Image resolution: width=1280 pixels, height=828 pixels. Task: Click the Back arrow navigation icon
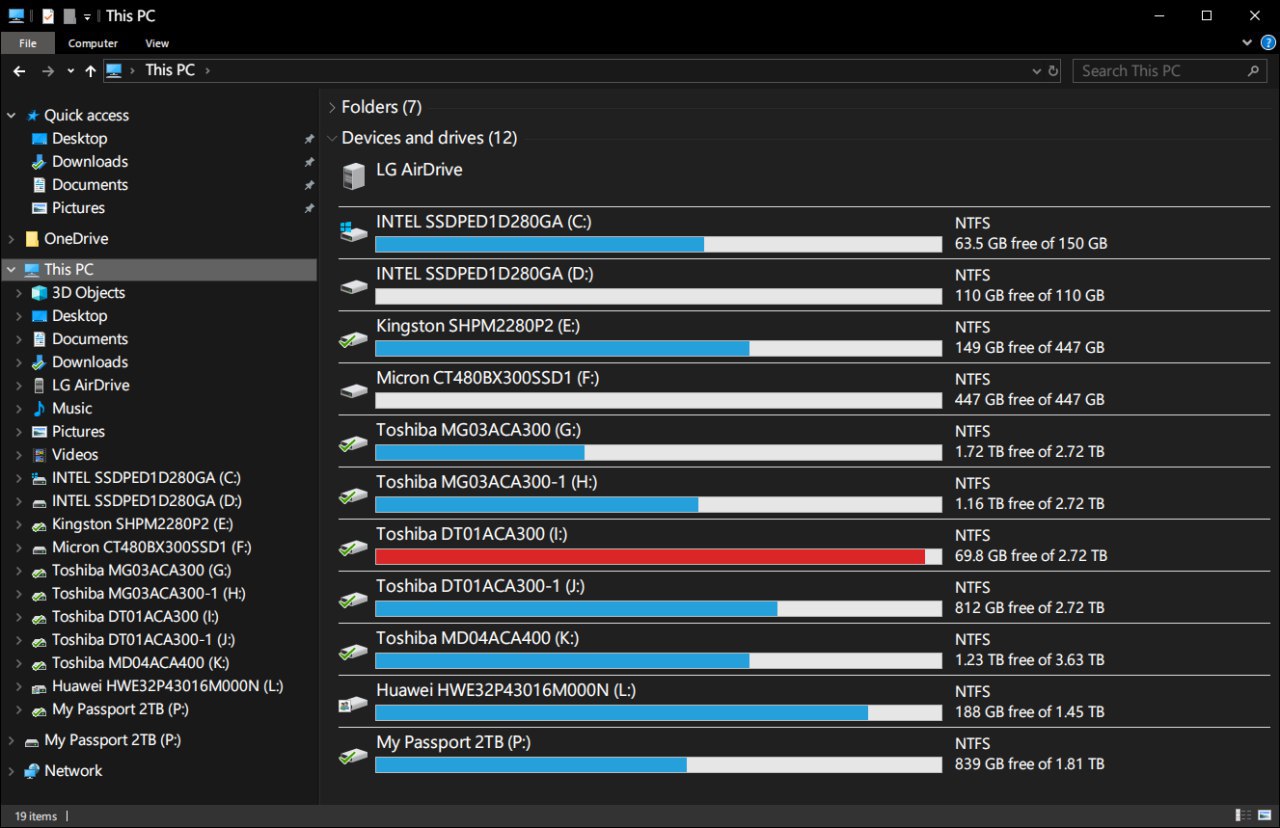19,71
